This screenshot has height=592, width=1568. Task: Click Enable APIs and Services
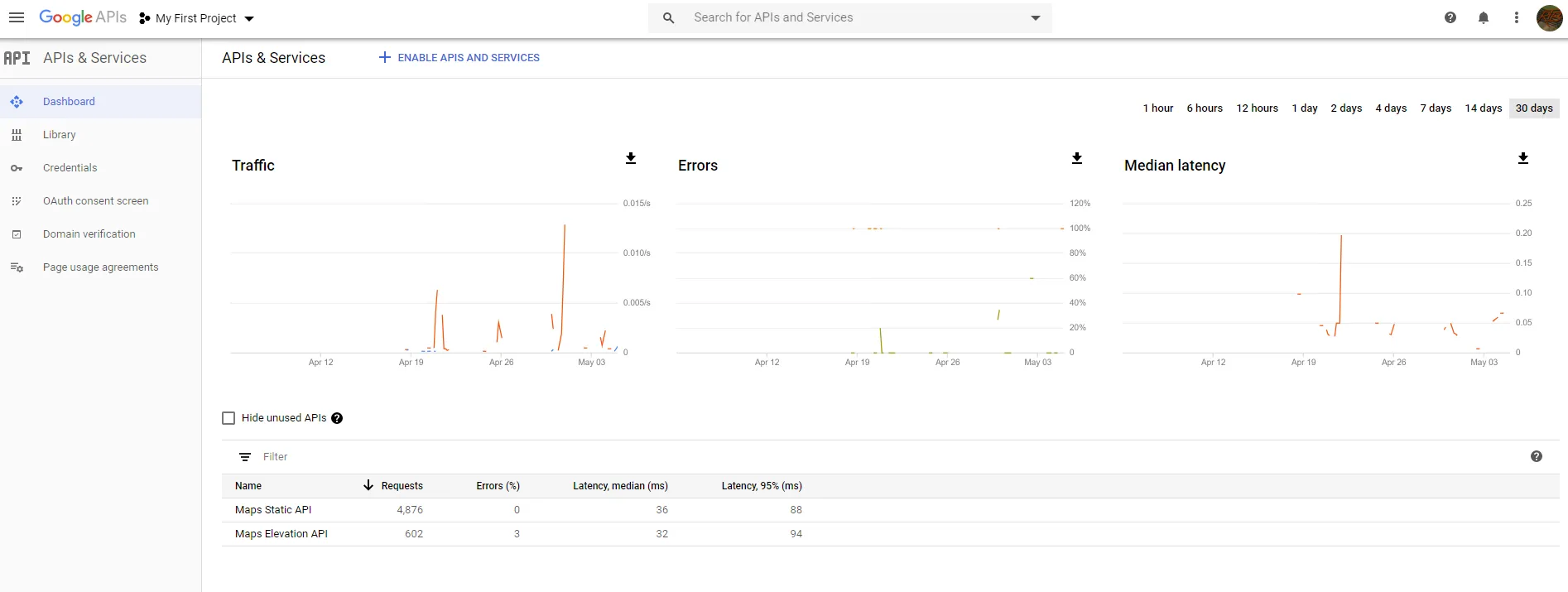point(459,58)
